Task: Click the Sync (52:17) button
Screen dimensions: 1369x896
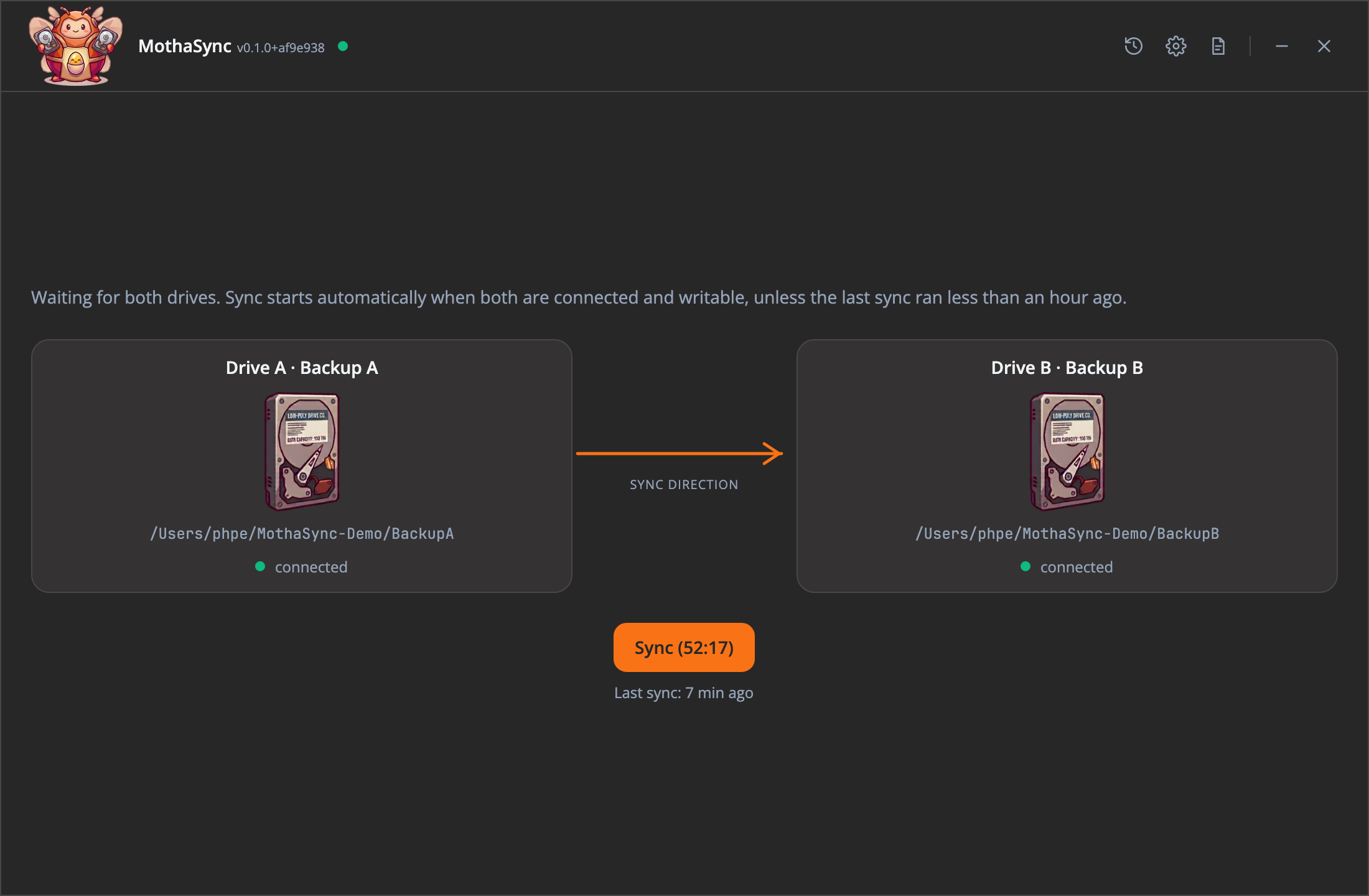Action: (x=684, y=647)
